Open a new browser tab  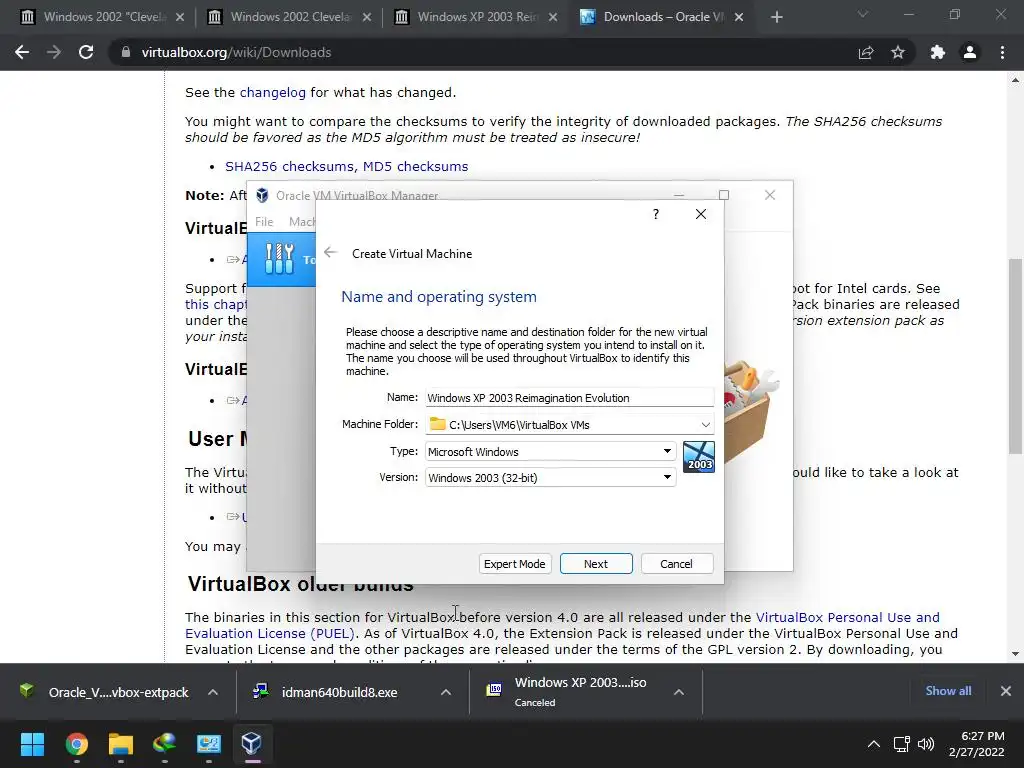click(776, 17)
